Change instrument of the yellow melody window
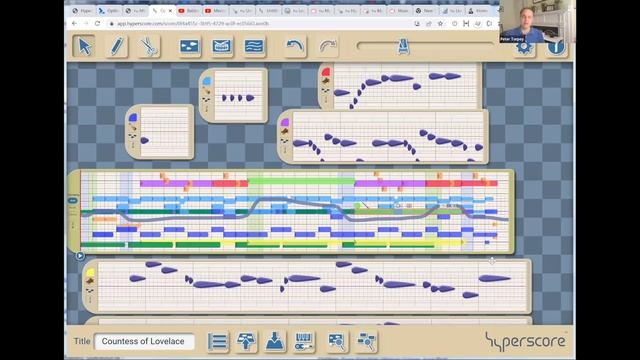Image resolution: width=640 pixels, height=360 pixels. pyautogui.click(x=90, y=281)
